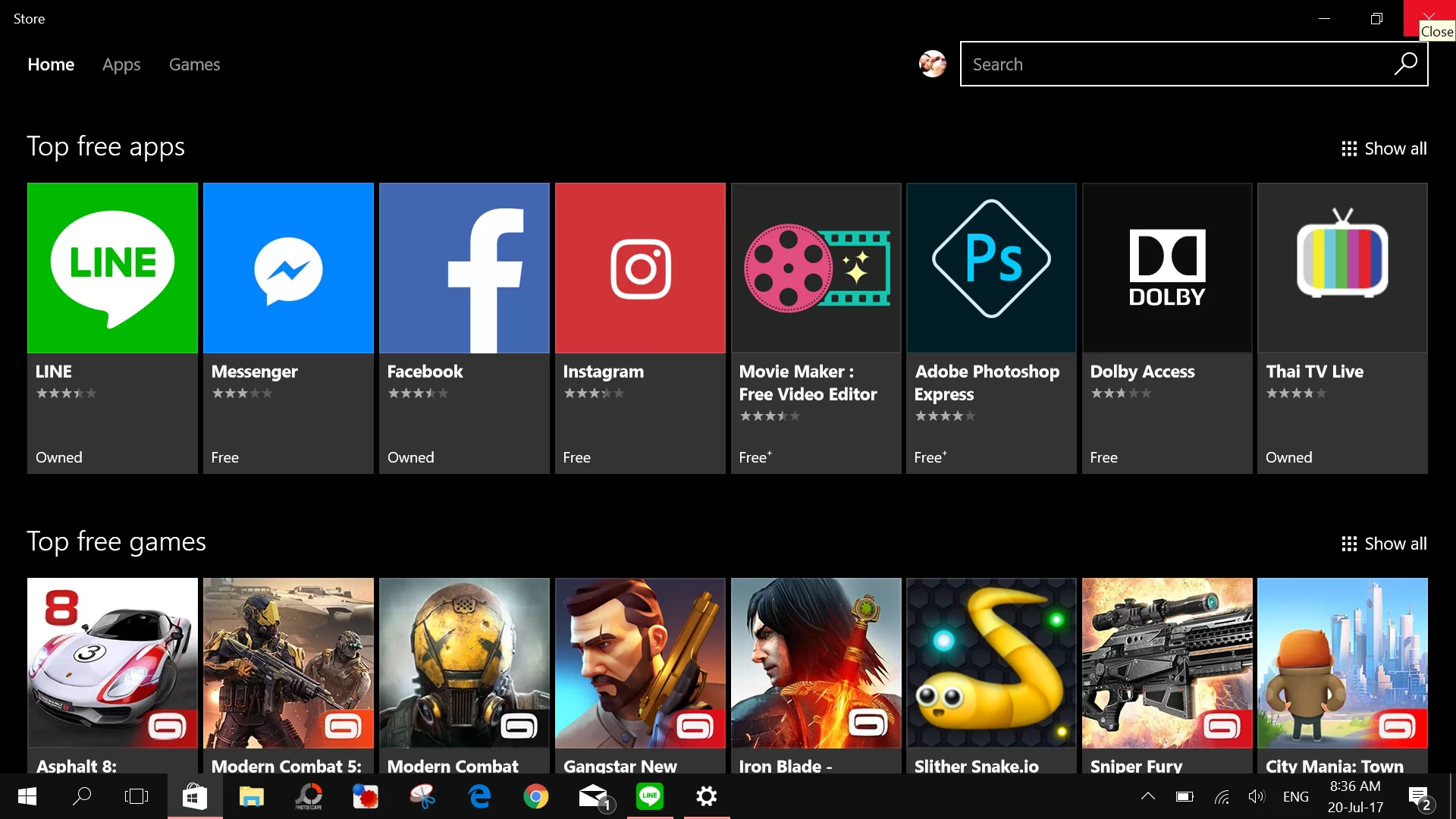Open the Modern Combat 5 game tile

coord(288,675)
